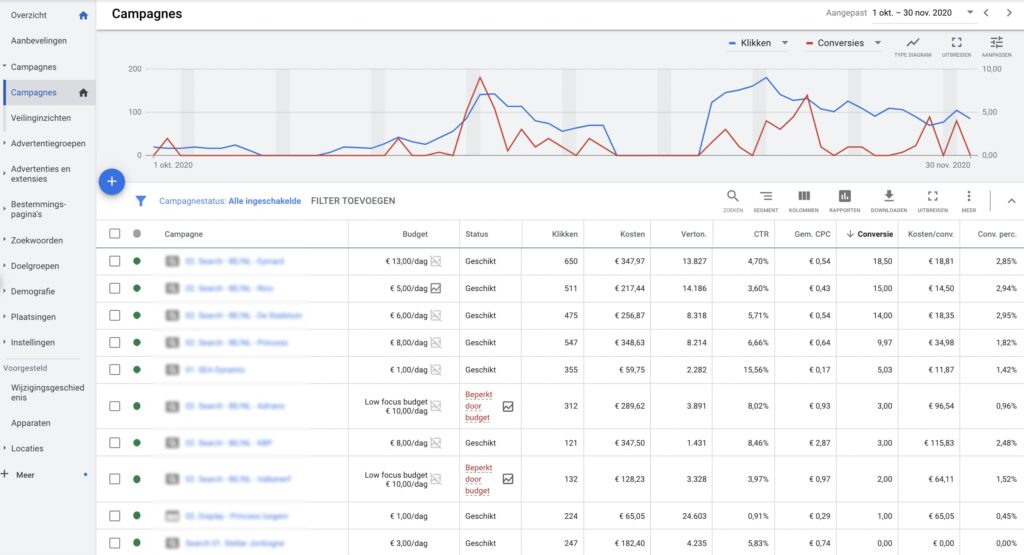
Task: Select the campaign row with 224 clicks
Action: click(x=114, y=516)
